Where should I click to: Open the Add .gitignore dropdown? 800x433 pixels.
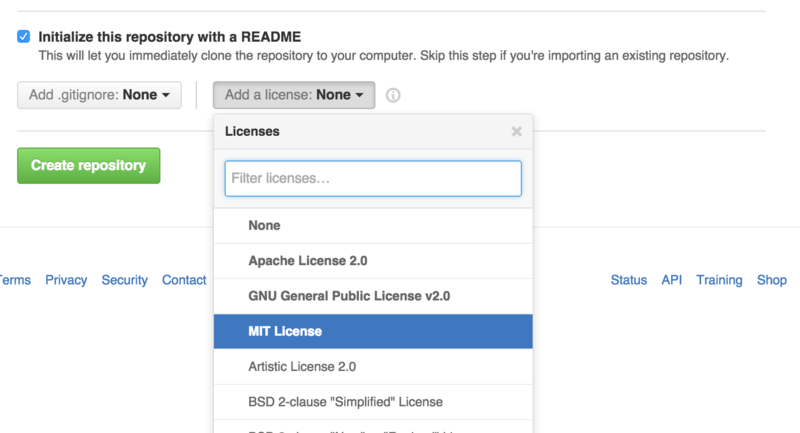point(99,95)
